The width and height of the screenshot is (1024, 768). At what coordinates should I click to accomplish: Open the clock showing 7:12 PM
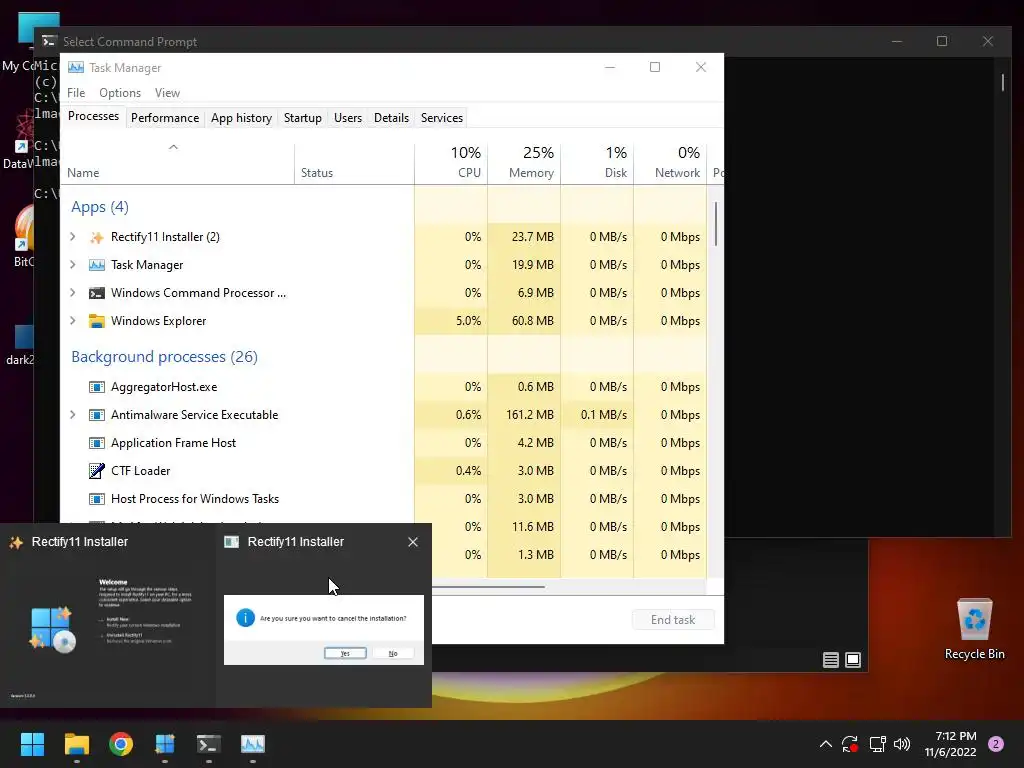(950, 744)
